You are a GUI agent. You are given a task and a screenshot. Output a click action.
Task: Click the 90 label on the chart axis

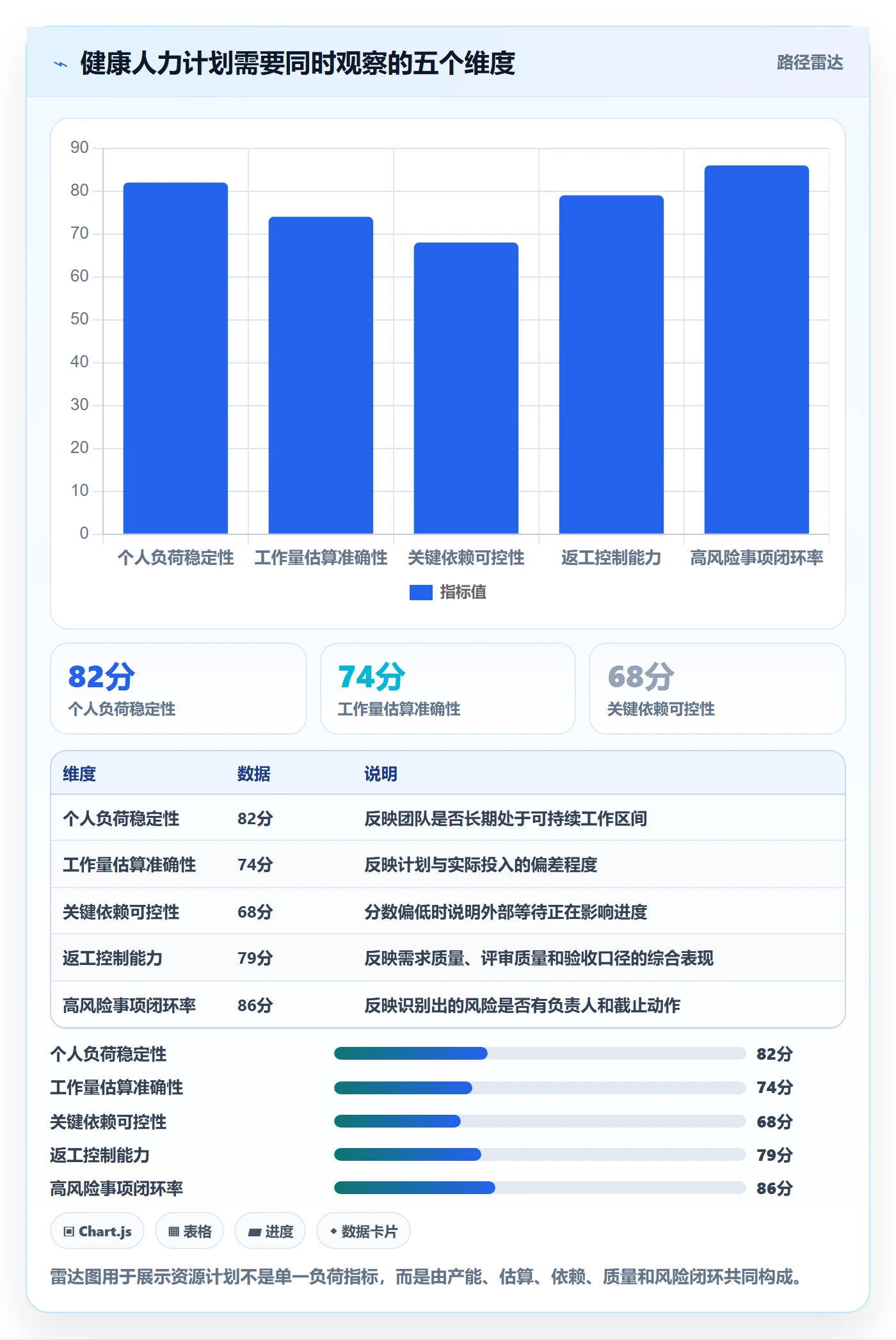79,148
